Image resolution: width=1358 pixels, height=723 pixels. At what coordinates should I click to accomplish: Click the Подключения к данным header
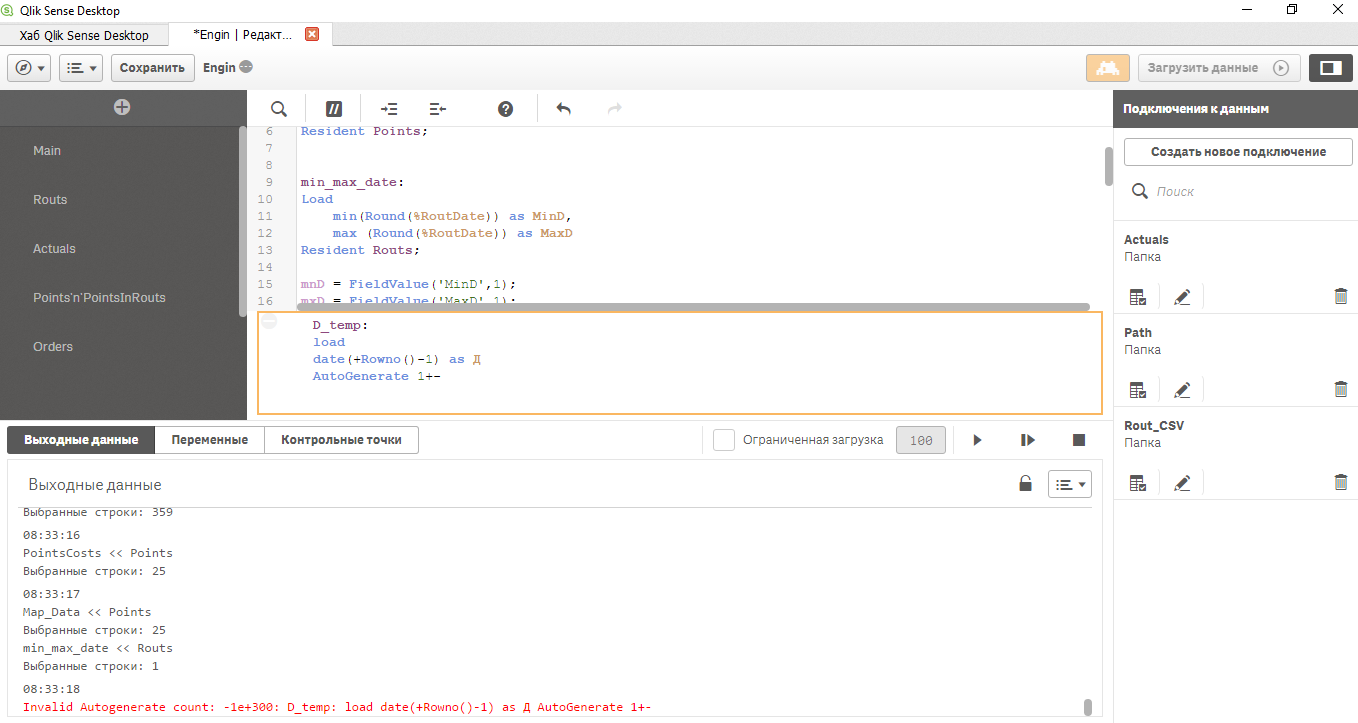[x=1196, y=108]
